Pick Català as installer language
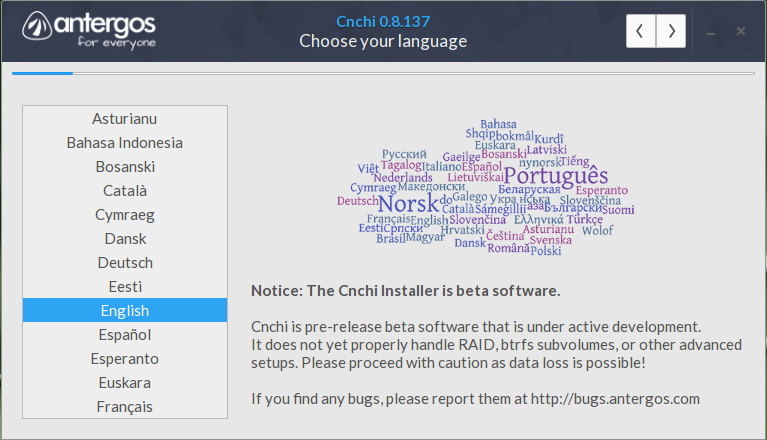The width and height of the screenshot is (767, 440). pyautogui.click(x=125, y=191)
